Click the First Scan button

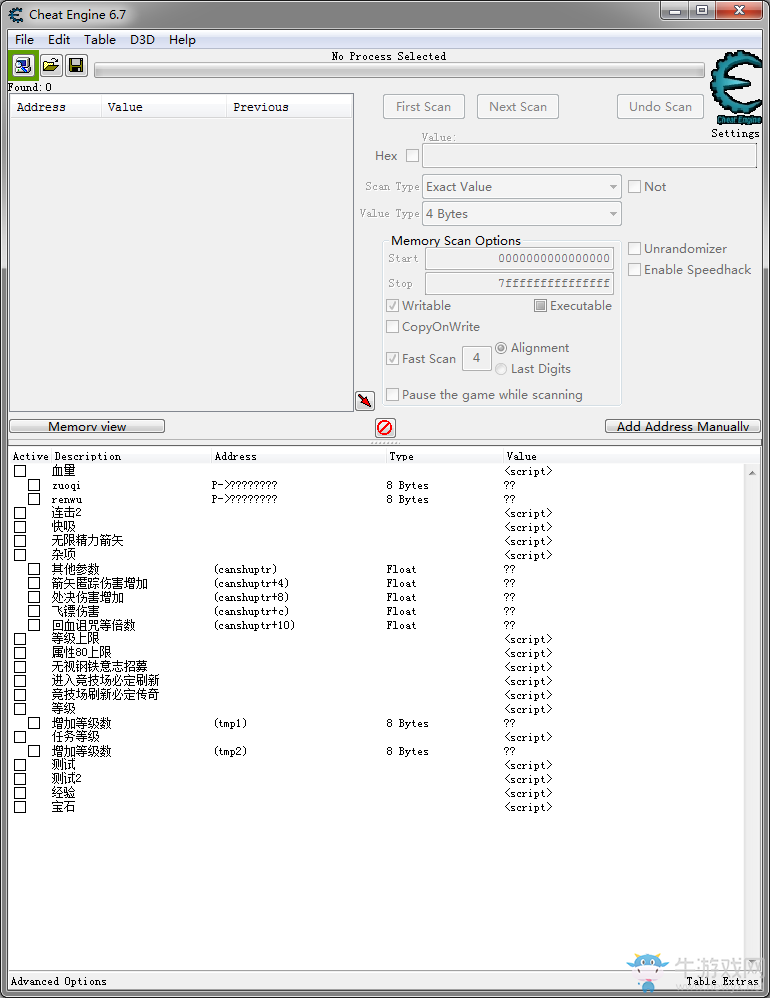pyautogui.click(x=424, y=106)
